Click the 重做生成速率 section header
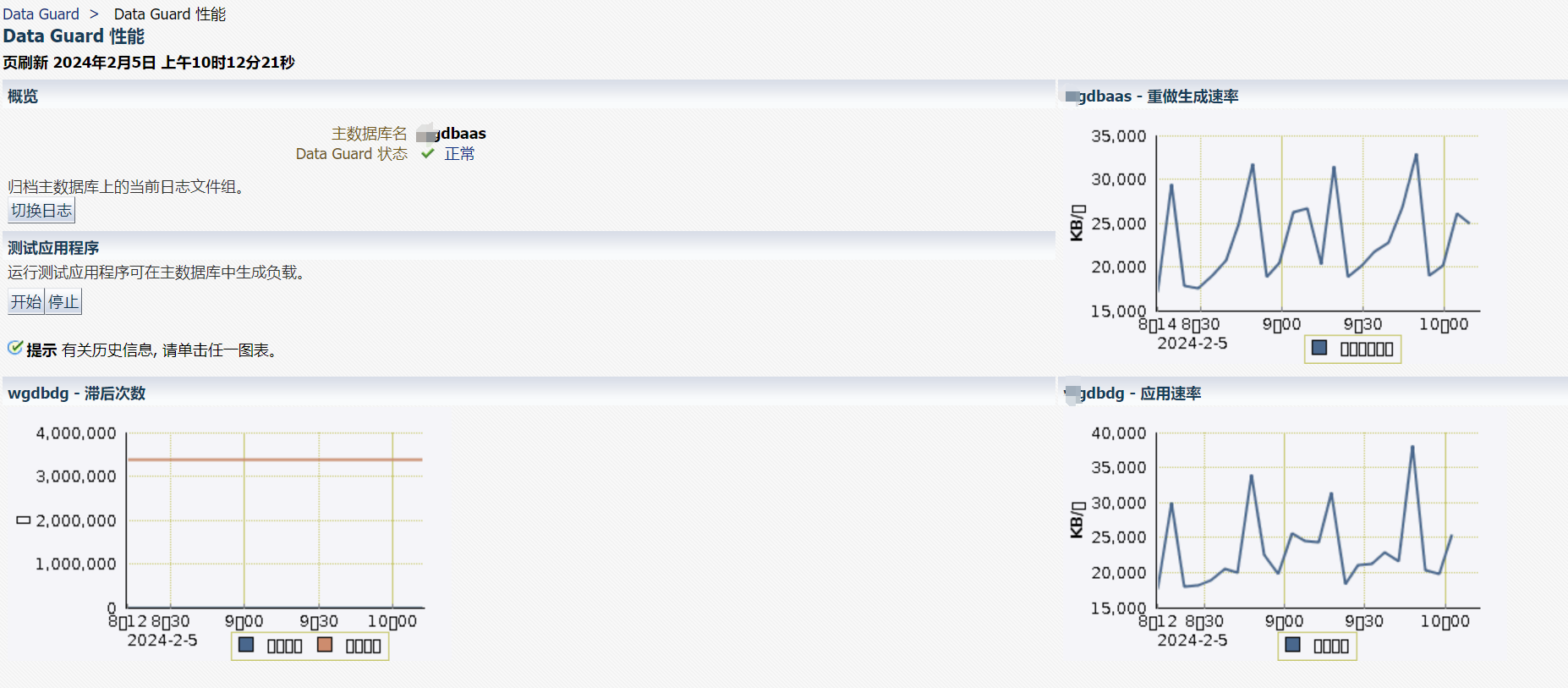1568x688 pixels. (1192, 96)
